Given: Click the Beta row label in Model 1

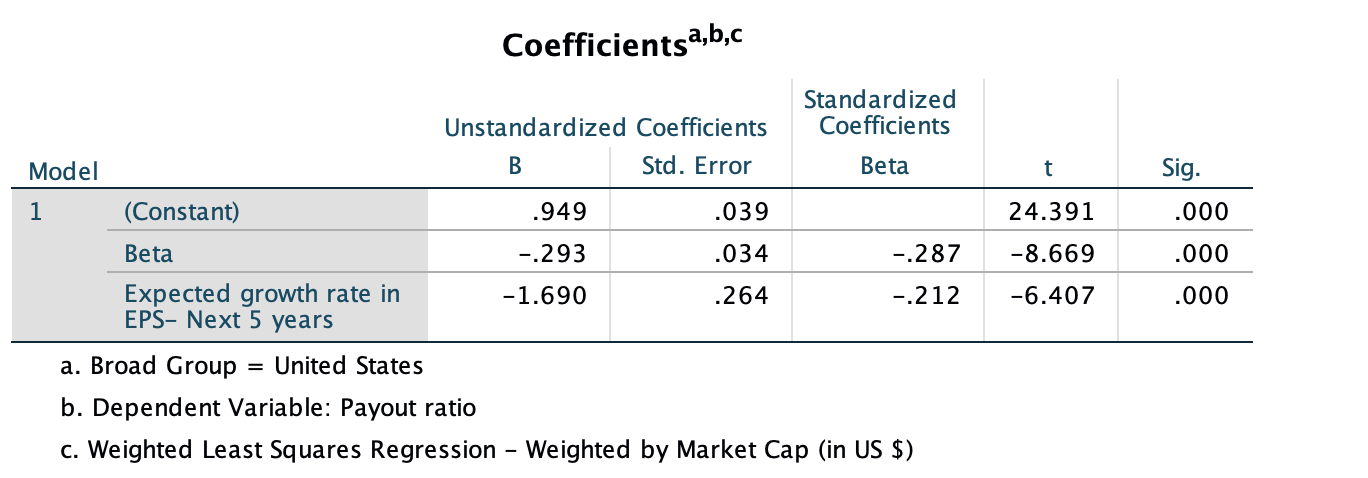Looking at the screenshot, I should click(x=148, y=254).
